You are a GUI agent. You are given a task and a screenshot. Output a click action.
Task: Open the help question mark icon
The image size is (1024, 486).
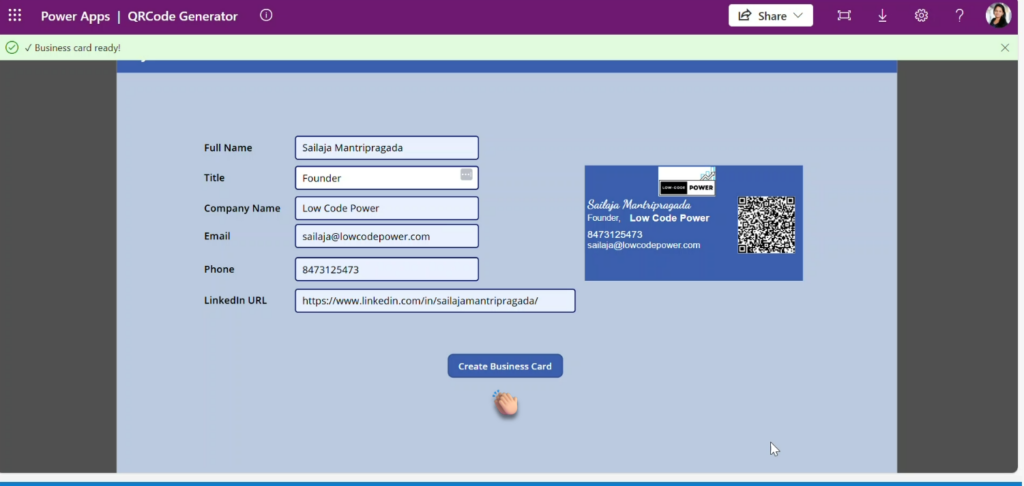point(959,16)
